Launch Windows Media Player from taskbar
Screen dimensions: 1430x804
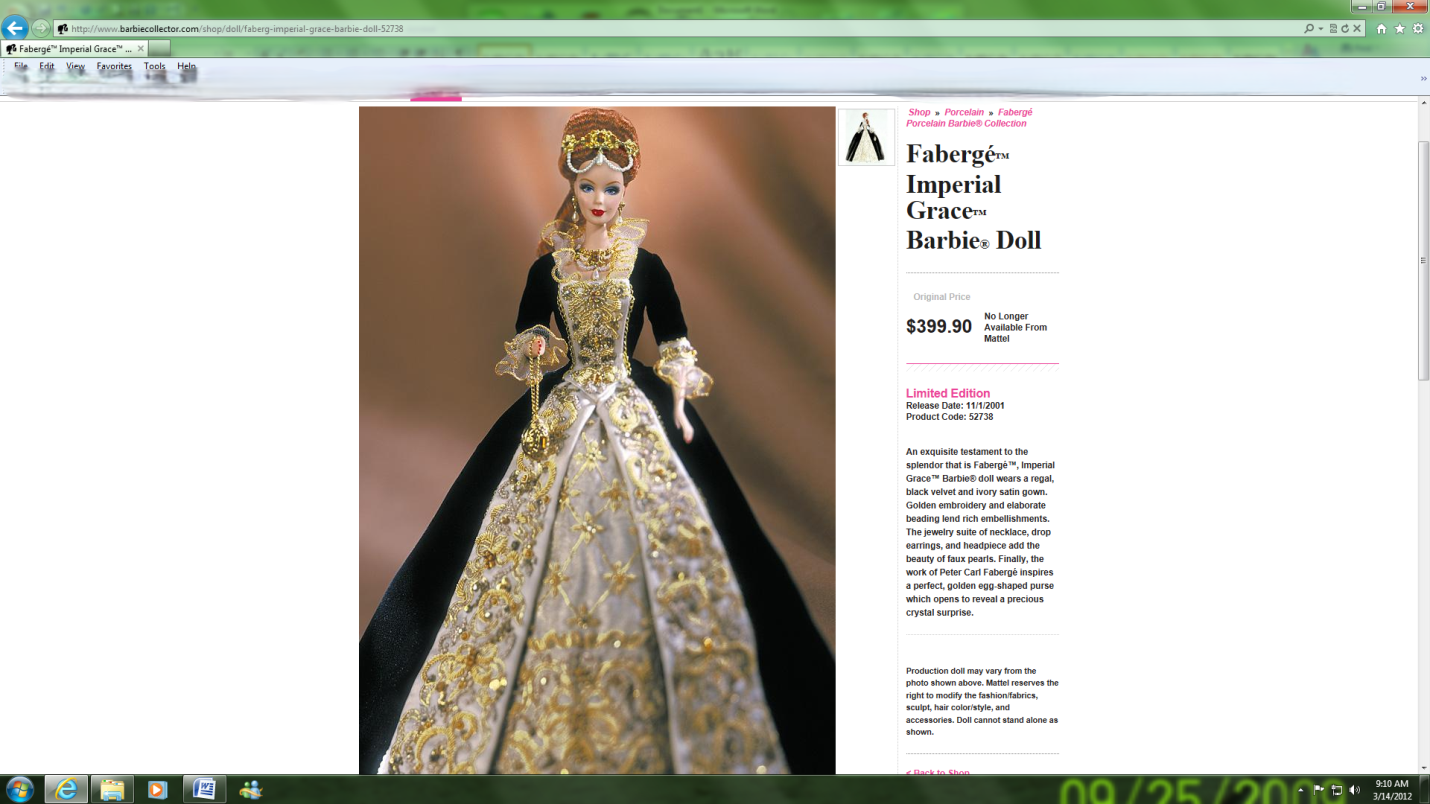click(x=157, y=789)
